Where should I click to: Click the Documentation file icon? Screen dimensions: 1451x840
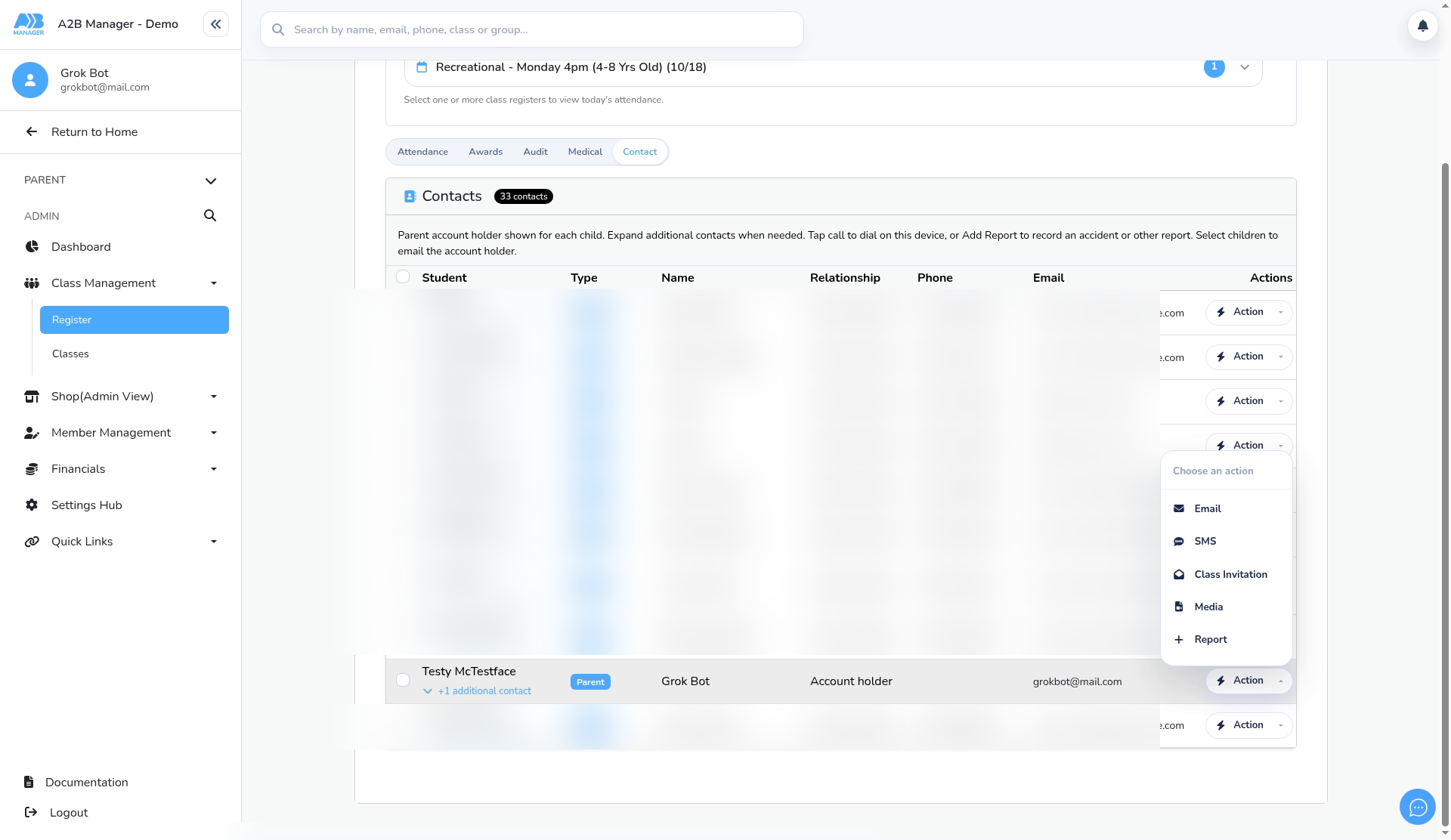click(29, 782)
